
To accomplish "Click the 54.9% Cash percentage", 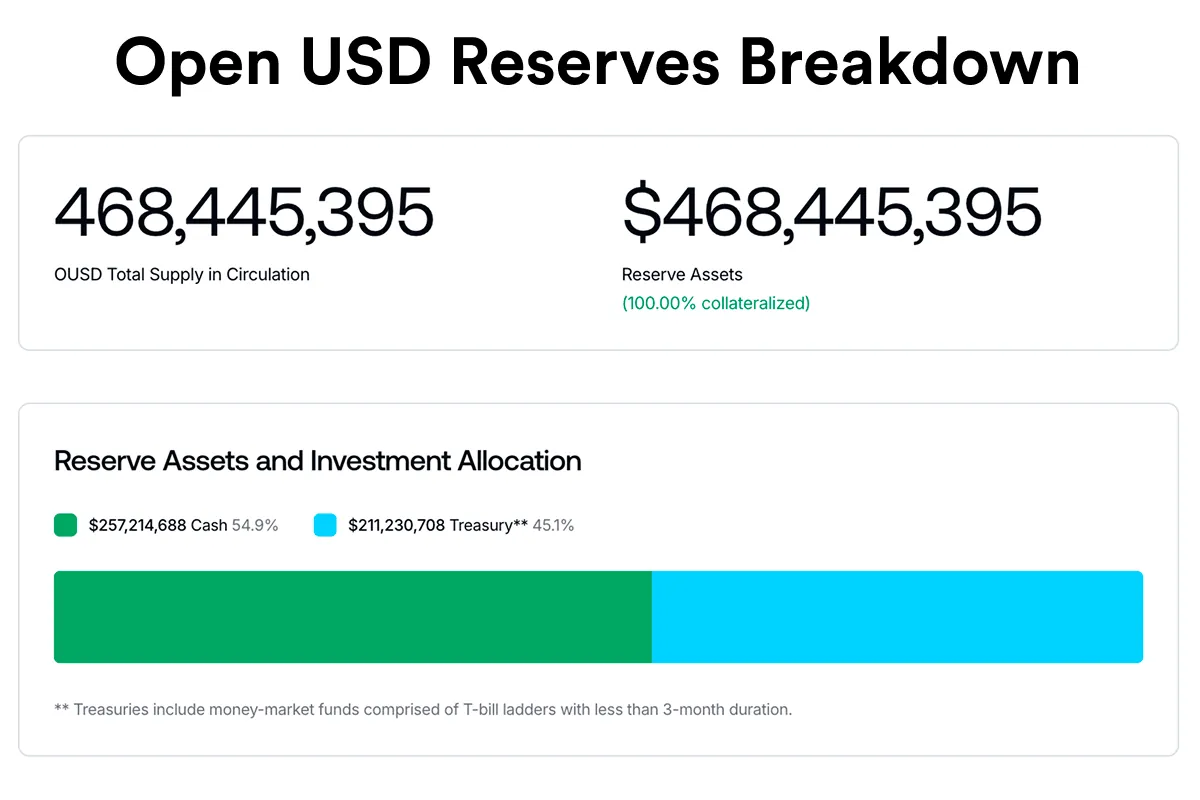I will 255,525.
